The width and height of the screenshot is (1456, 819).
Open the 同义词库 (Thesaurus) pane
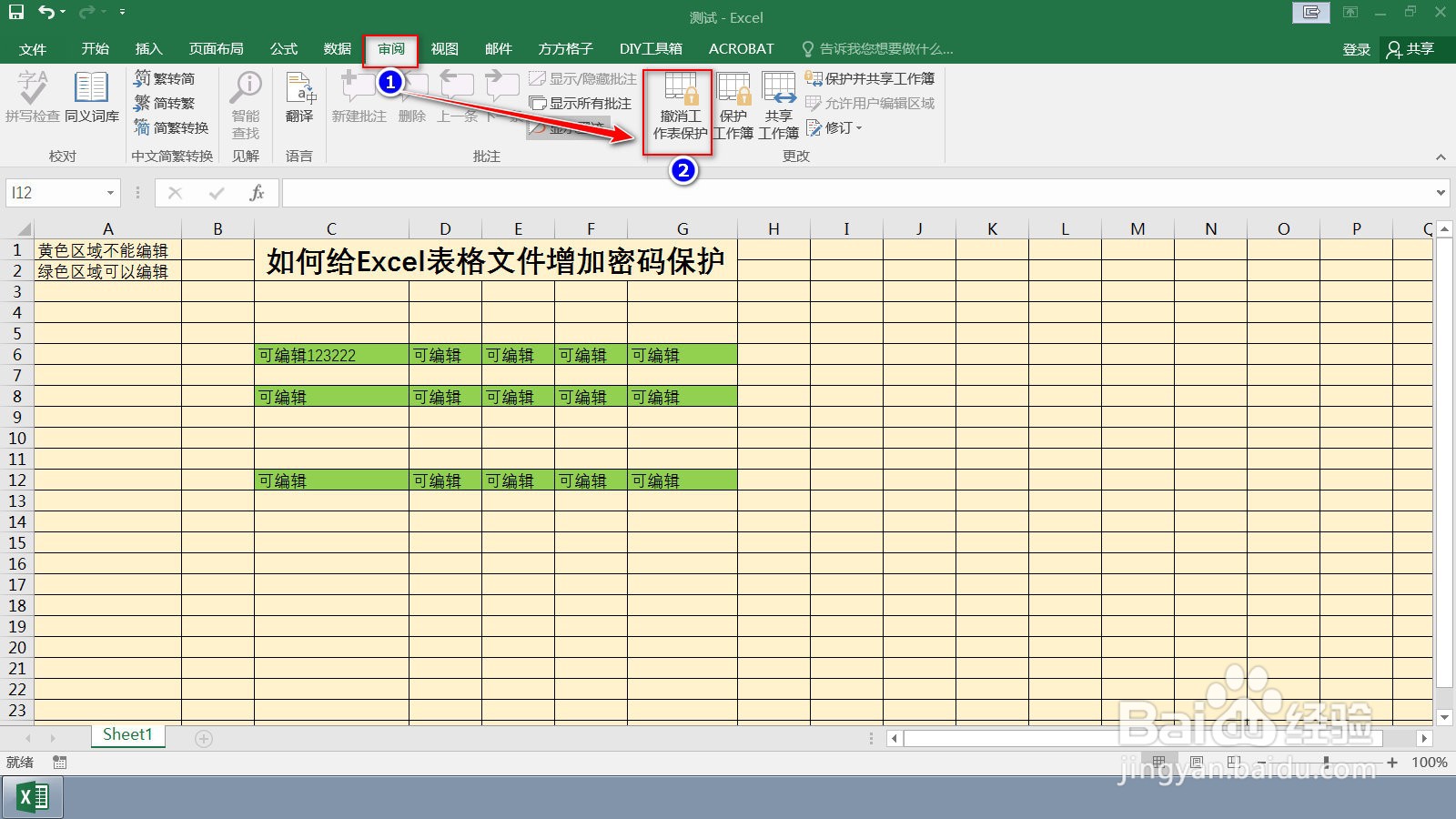pyautogui.click(x=90, y=97)
